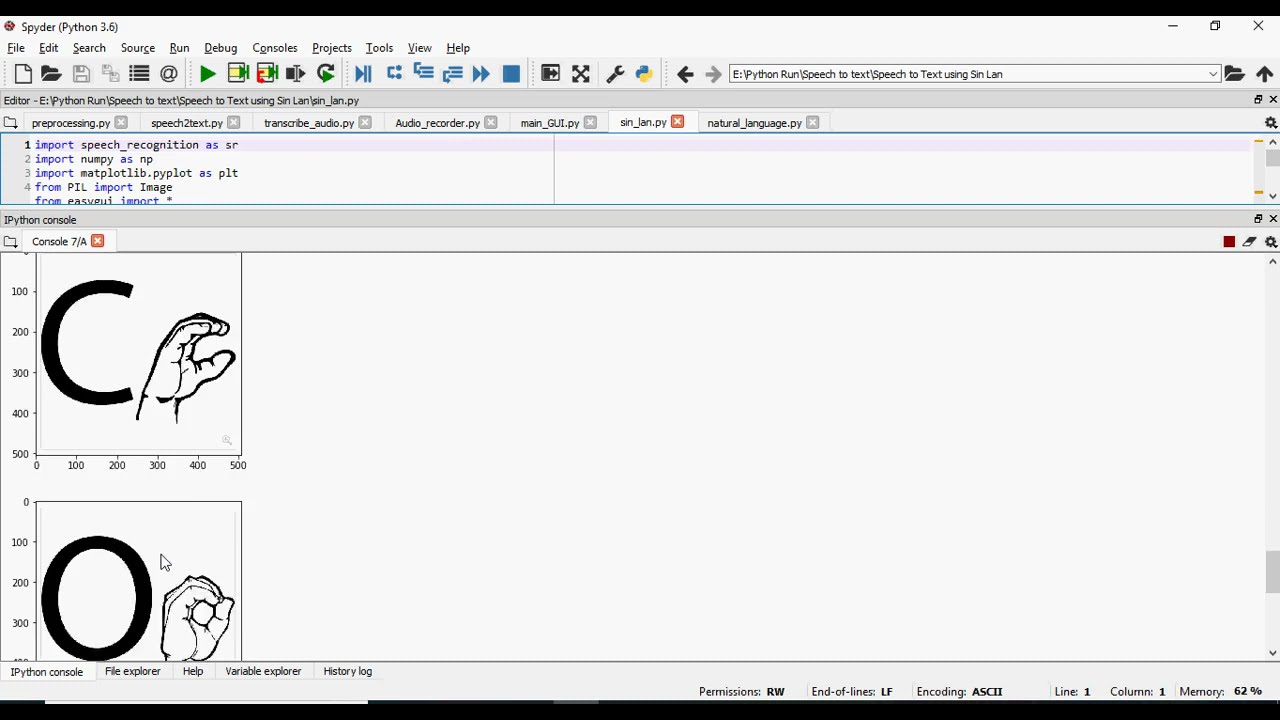The image size is (1280, 720).
Task: Re-run the last script
Action: [326, 74]
